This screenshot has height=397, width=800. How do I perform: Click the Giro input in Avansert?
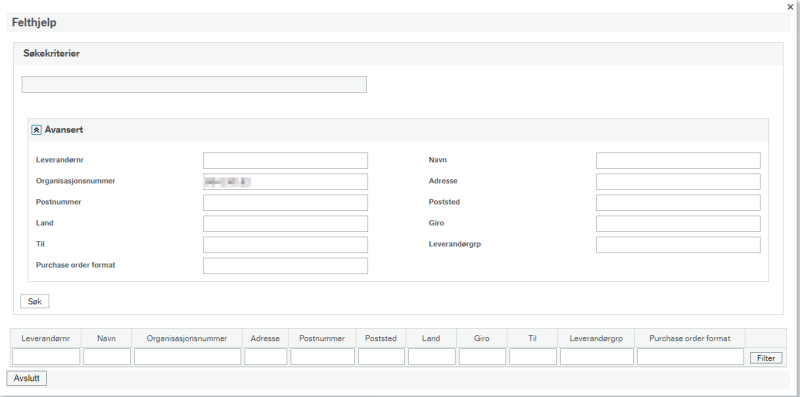coord(678,224)
